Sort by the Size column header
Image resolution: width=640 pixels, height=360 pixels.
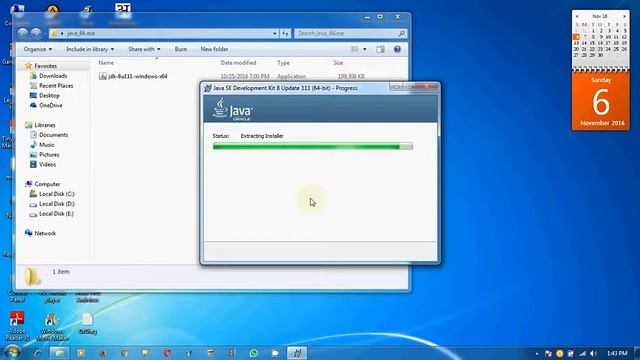pyautogui.click(x=338, y=63)
